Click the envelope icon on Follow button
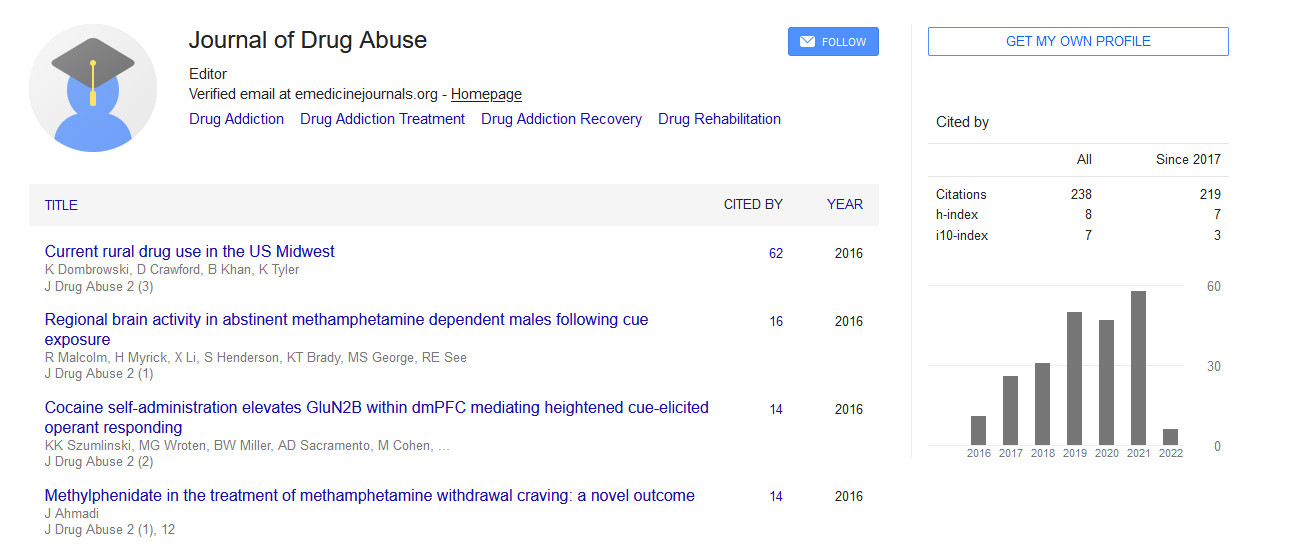 (x=807, y=42)
